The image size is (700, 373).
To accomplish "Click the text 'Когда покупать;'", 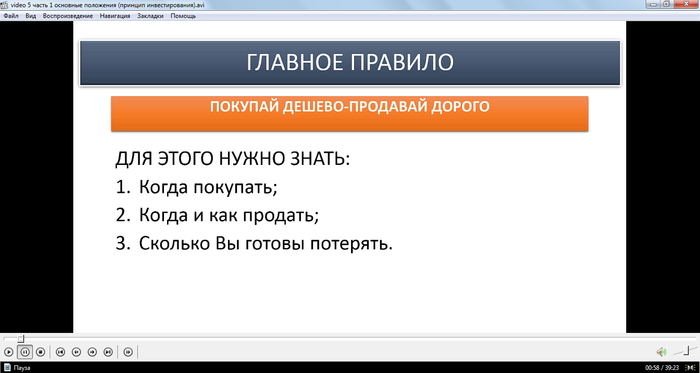I will click(x=208, y=187).
